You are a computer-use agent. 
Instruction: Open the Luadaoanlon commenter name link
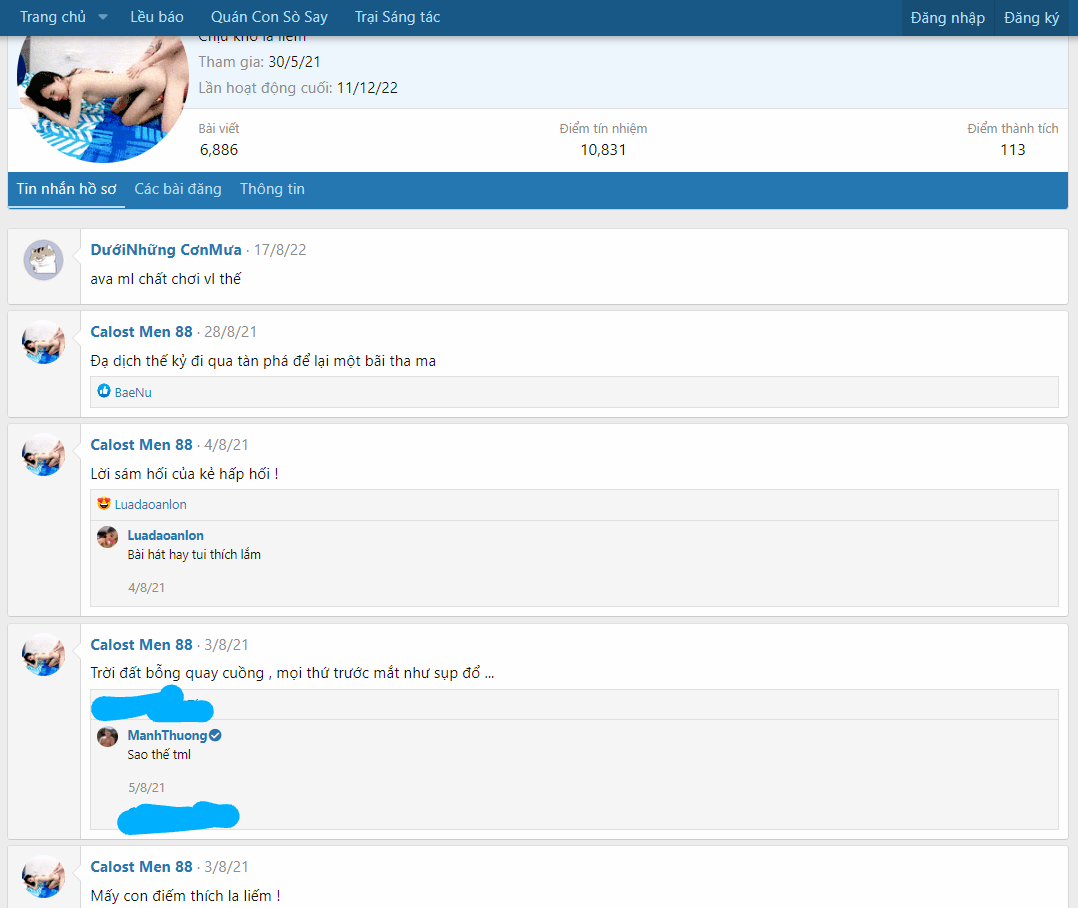165,535
